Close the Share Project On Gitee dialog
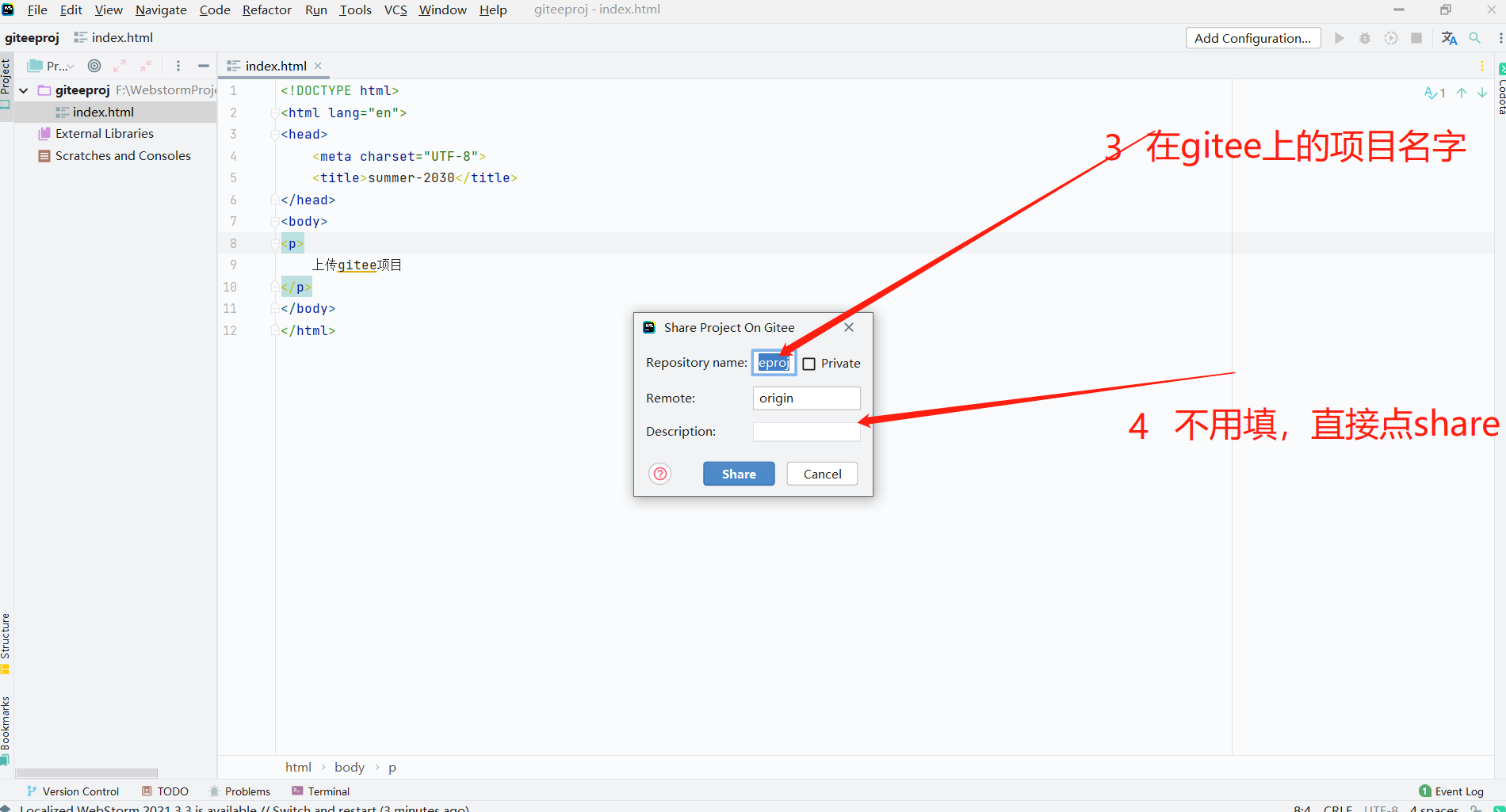 (849, 327)
